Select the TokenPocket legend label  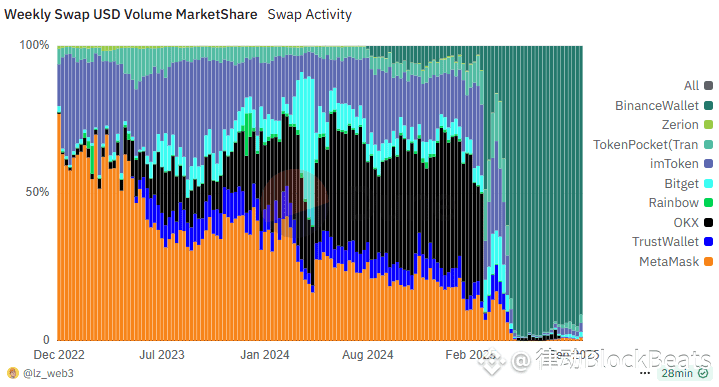pos(646,144)
